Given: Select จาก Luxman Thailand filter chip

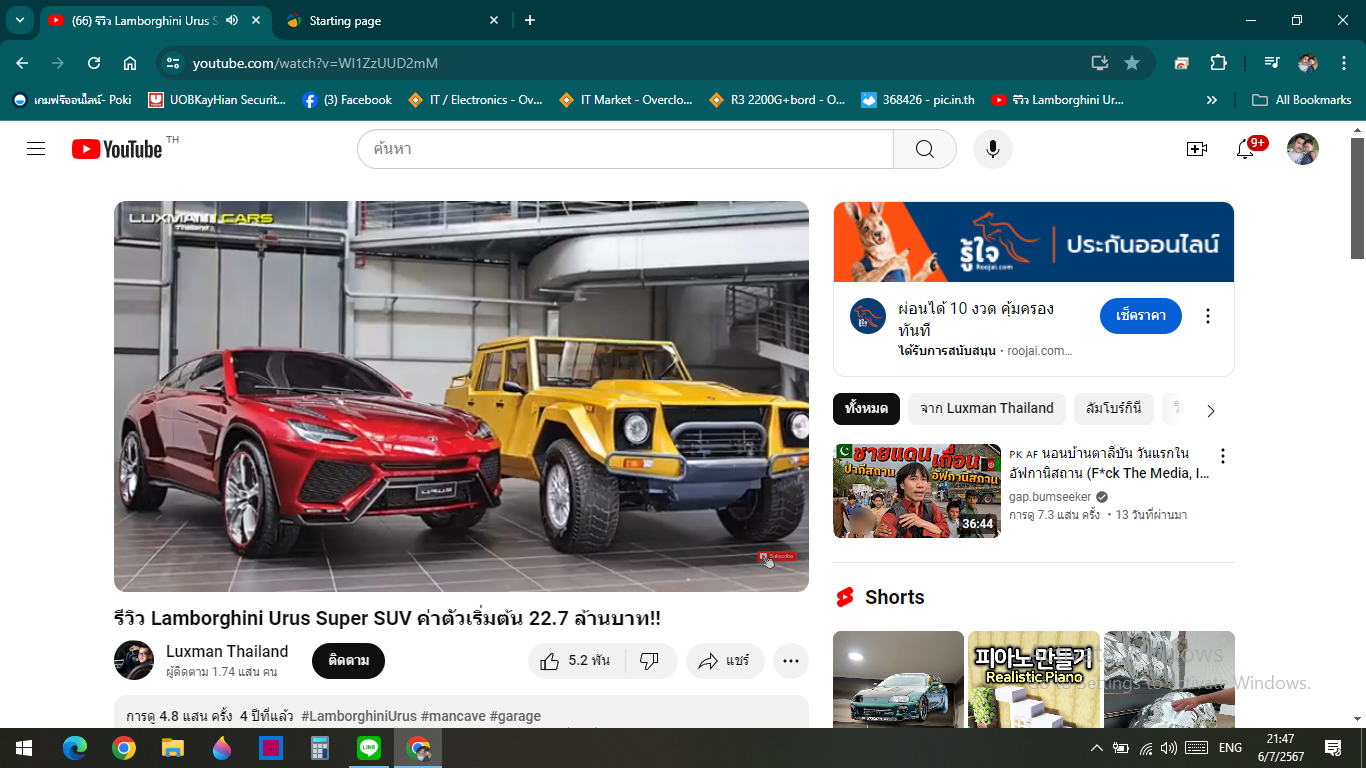Looking at the screenshot, I should coord(987,409).
